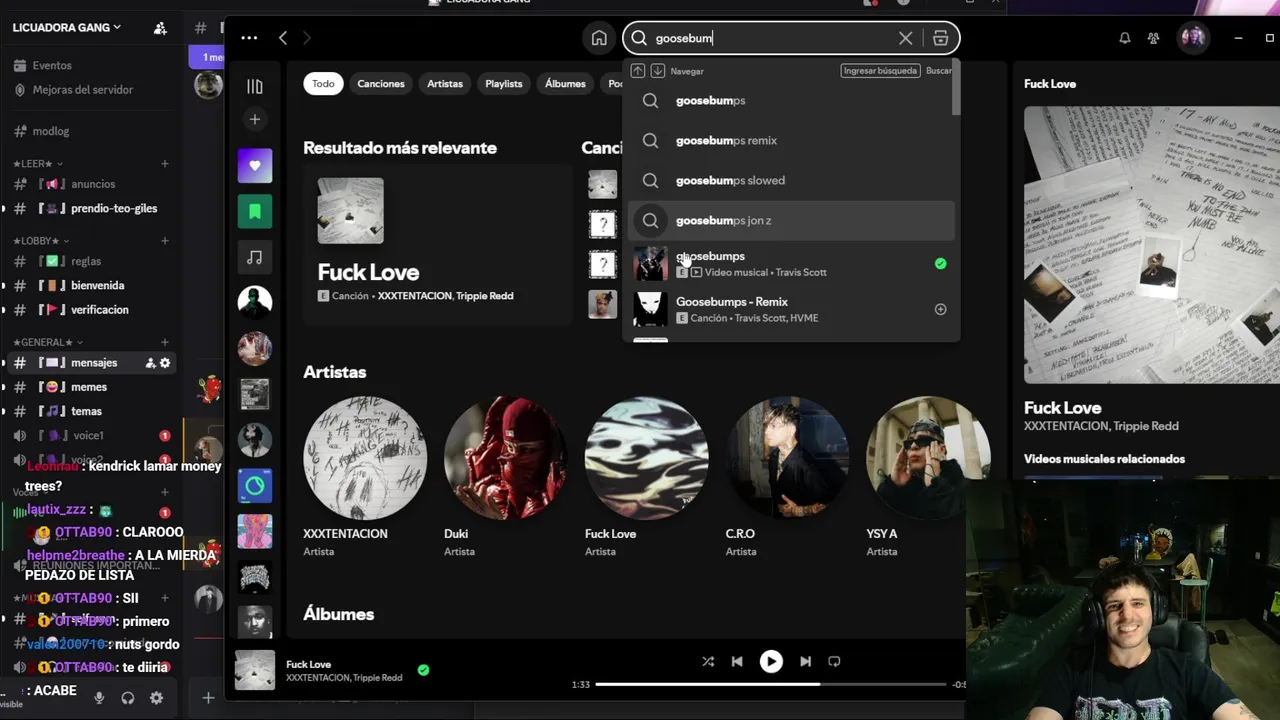Choose goosebumps slowed suggestion
The height and width of the screenshot is (720, 1280).
point(791,180)
